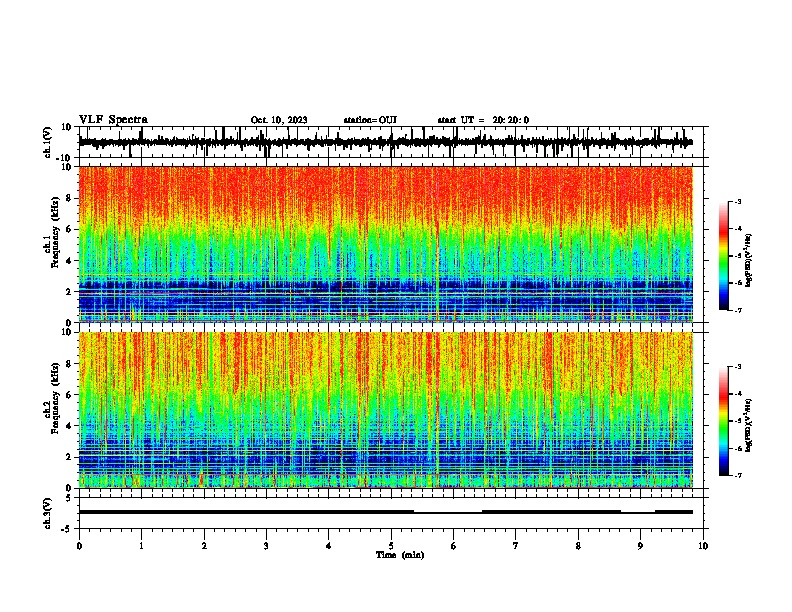
Task: Click the "8" kHz tick on ch.1 frequency axis
Action: (69, 198)
